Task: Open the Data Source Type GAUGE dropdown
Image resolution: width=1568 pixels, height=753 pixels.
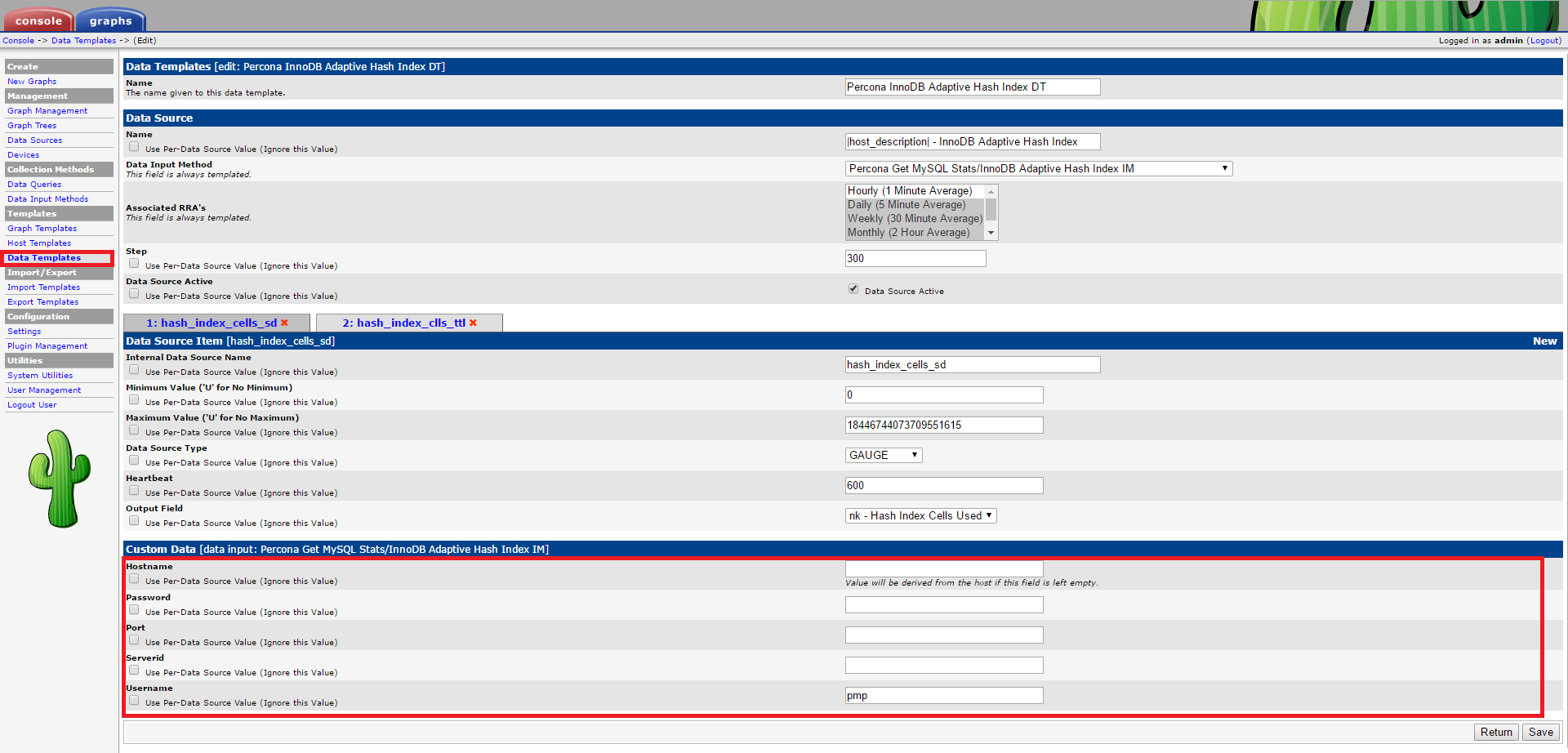Action: (x=884, y=456)
